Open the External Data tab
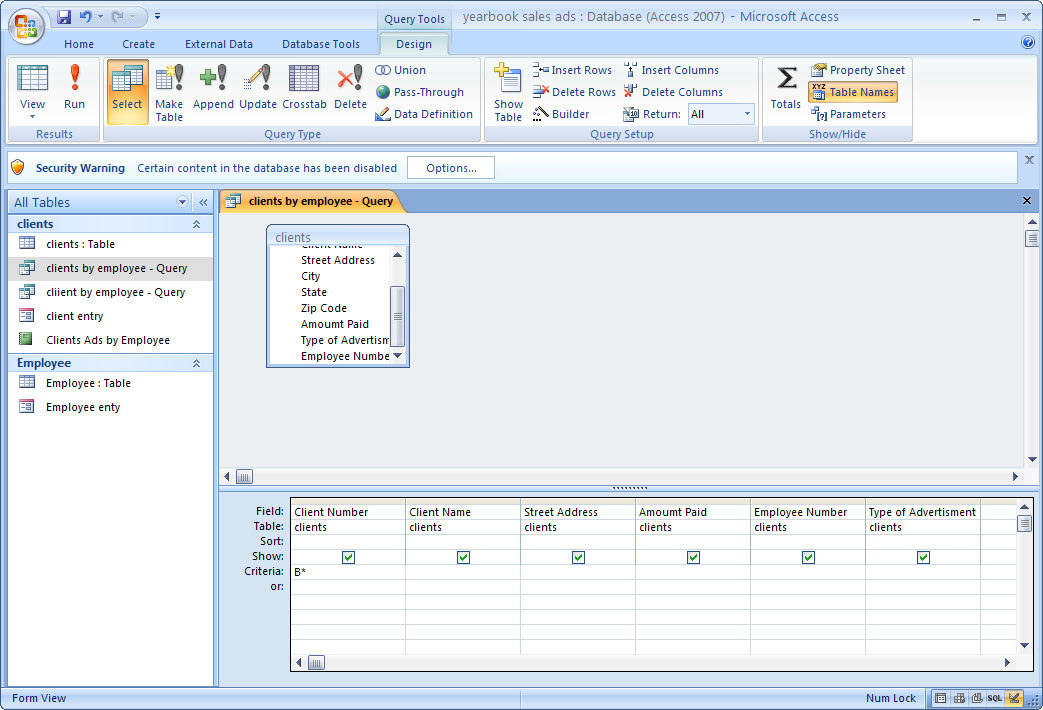1043x710 pixels. (x=219, y=44)
